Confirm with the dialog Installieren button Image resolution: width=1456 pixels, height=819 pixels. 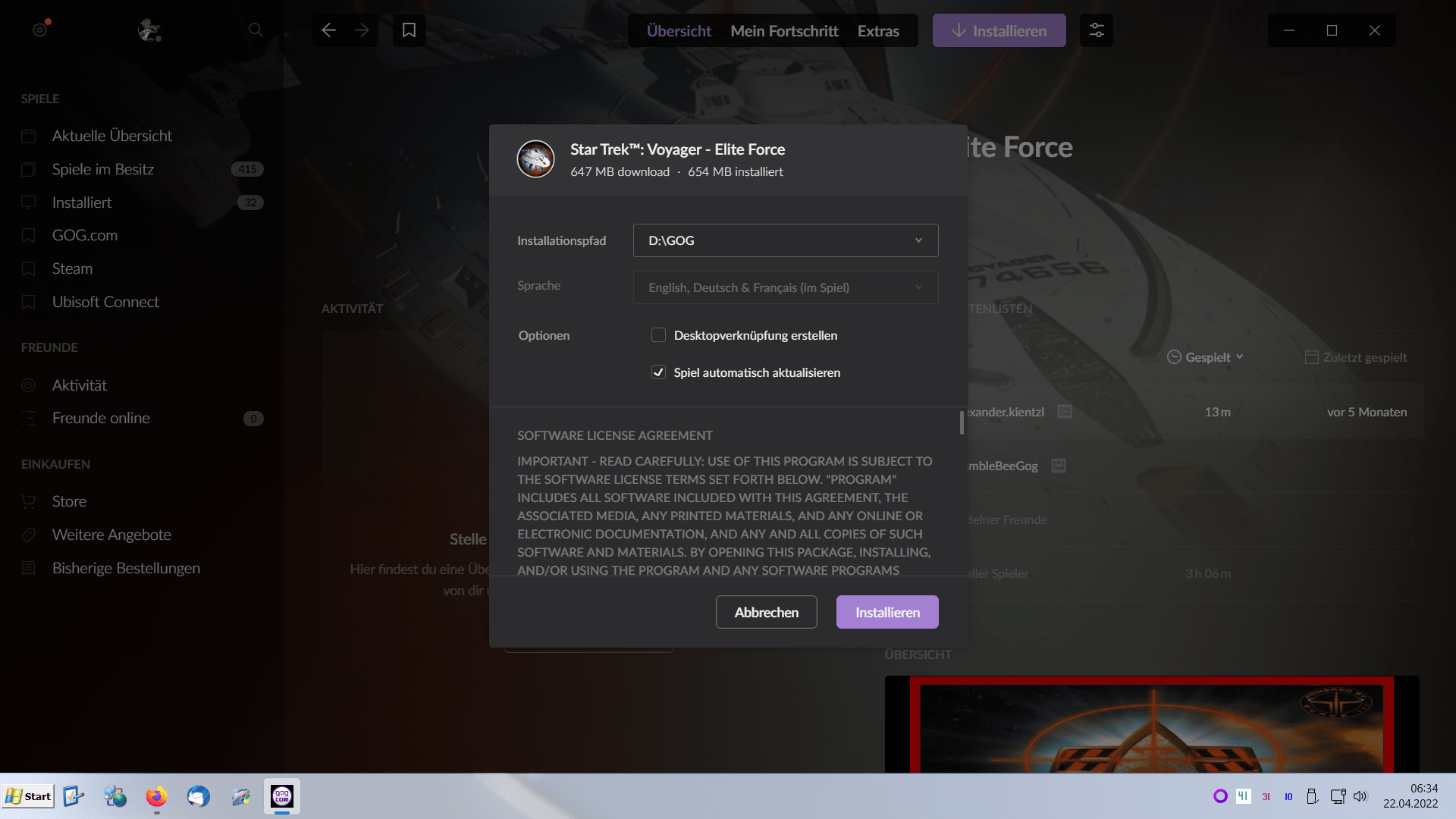tap(887, 612)
